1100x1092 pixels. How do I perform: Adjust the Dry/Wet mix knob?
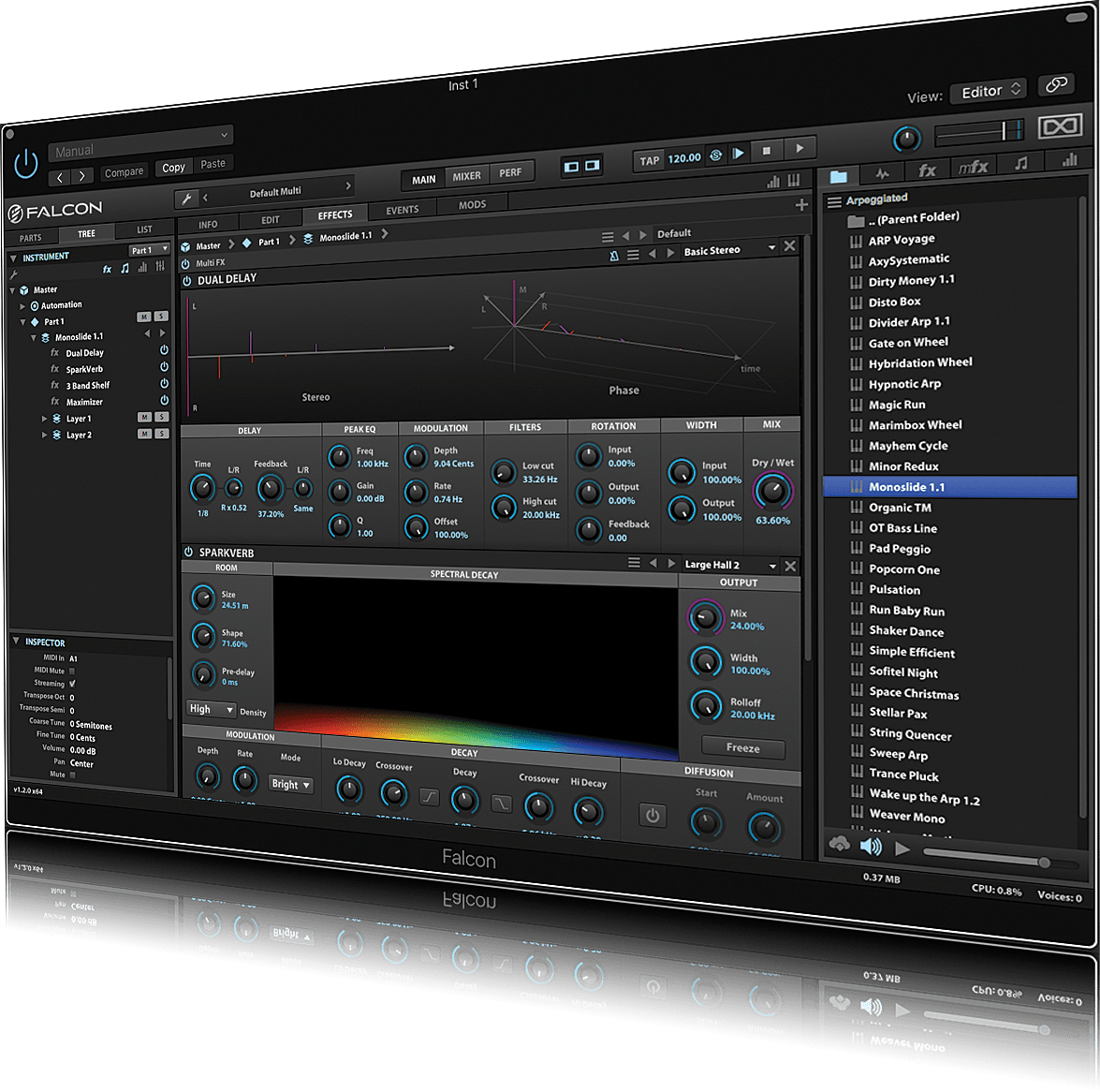pos(772,491)
